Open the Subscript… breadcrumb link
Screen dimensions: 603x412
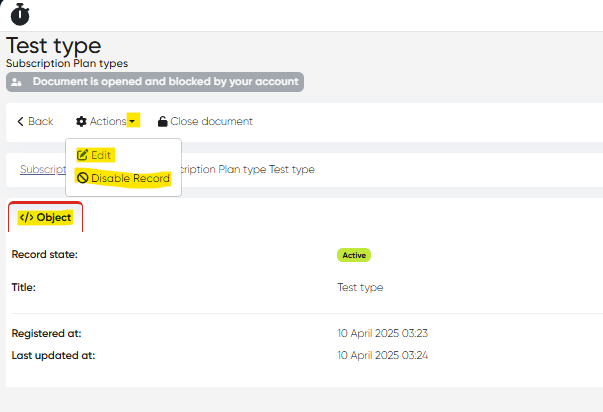(42, 169)
